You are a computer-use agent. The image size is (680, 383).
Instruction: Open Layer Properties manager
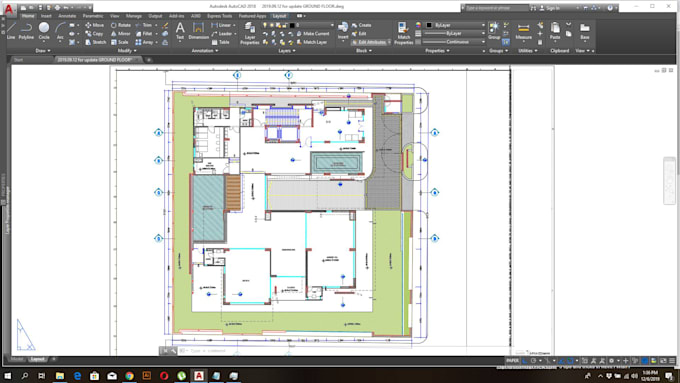click(x=250, y=33)
